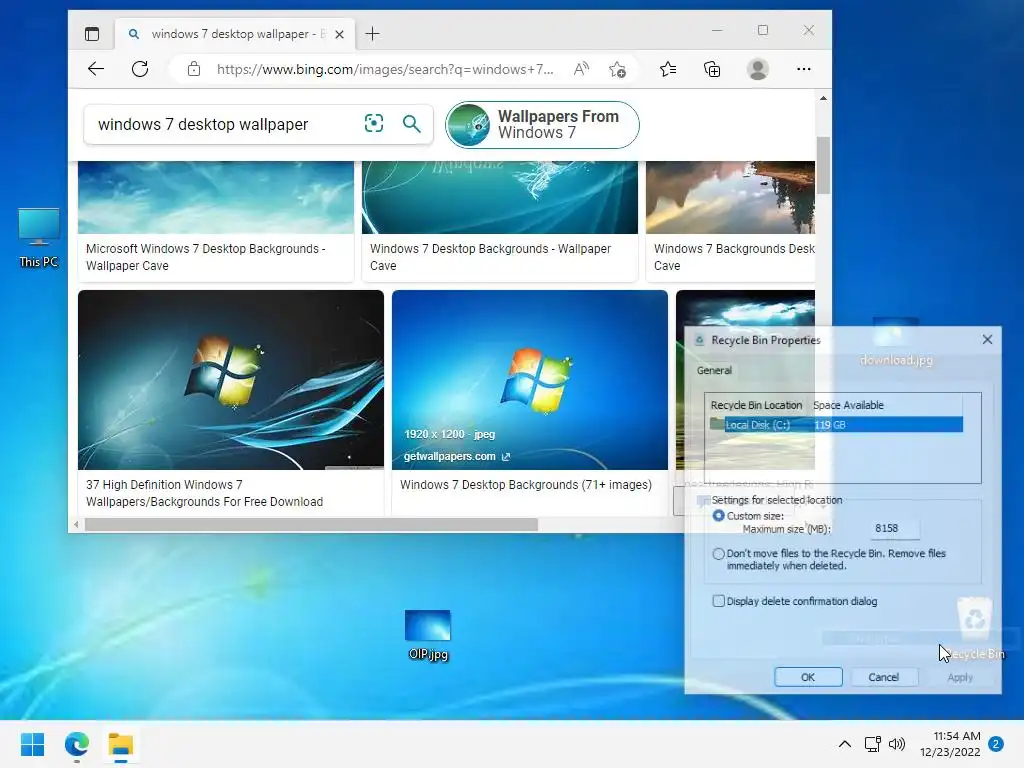Select the Recycle Bin desktop icon
This screenshot has width=1024, height=768.
[975, 628]
